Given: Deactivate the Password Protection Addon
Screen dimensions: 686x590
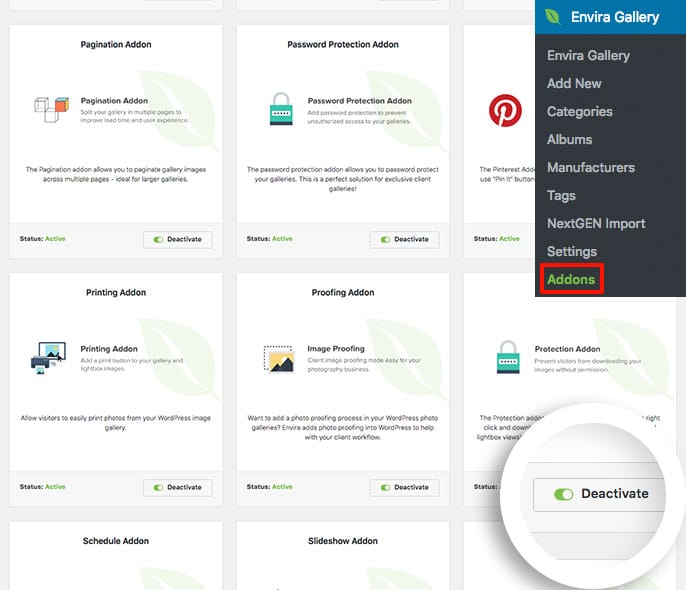Looking at the screenshot, I should click(405, 240).
